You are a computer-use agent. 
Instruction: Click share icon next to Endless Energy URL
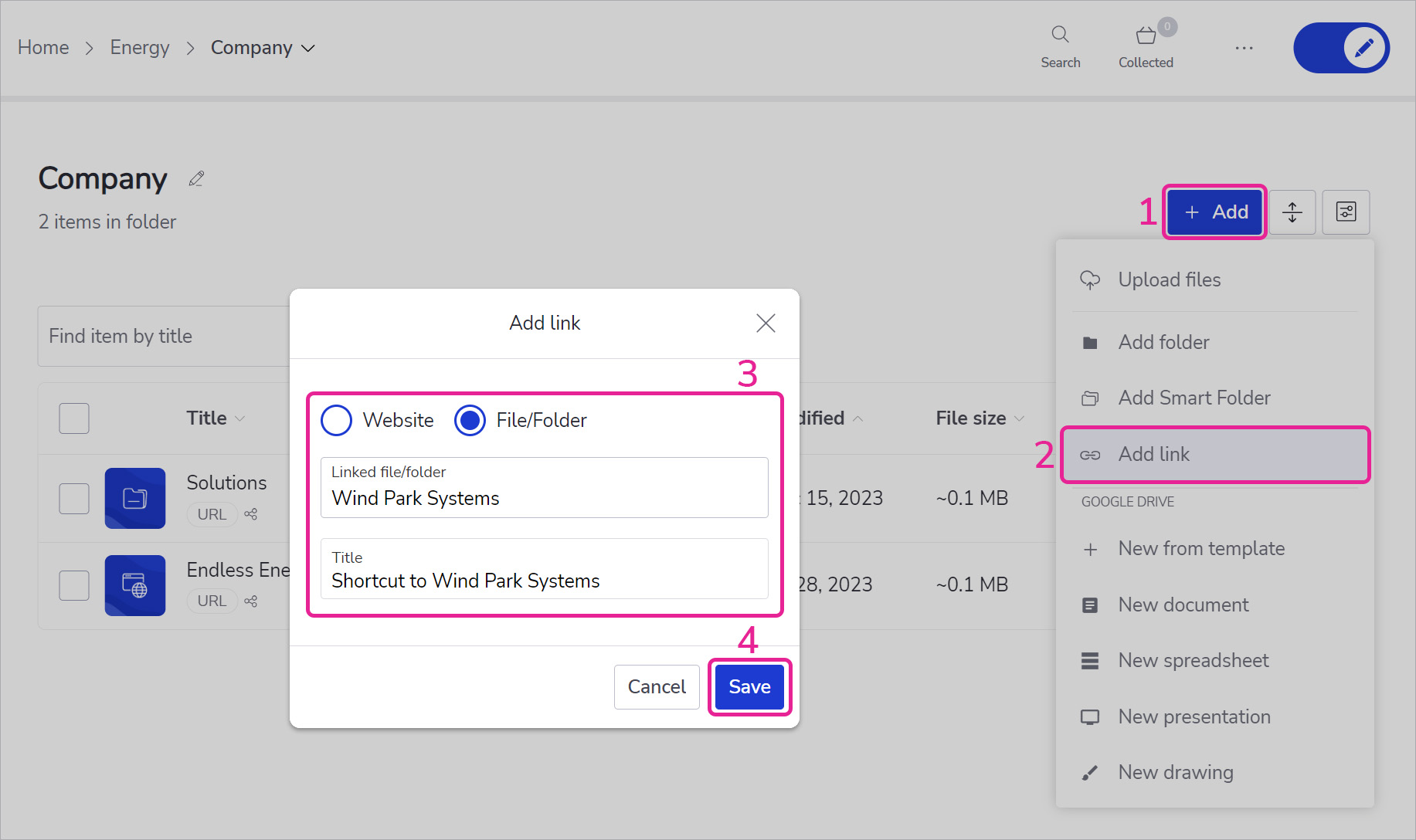pos(251,601)
